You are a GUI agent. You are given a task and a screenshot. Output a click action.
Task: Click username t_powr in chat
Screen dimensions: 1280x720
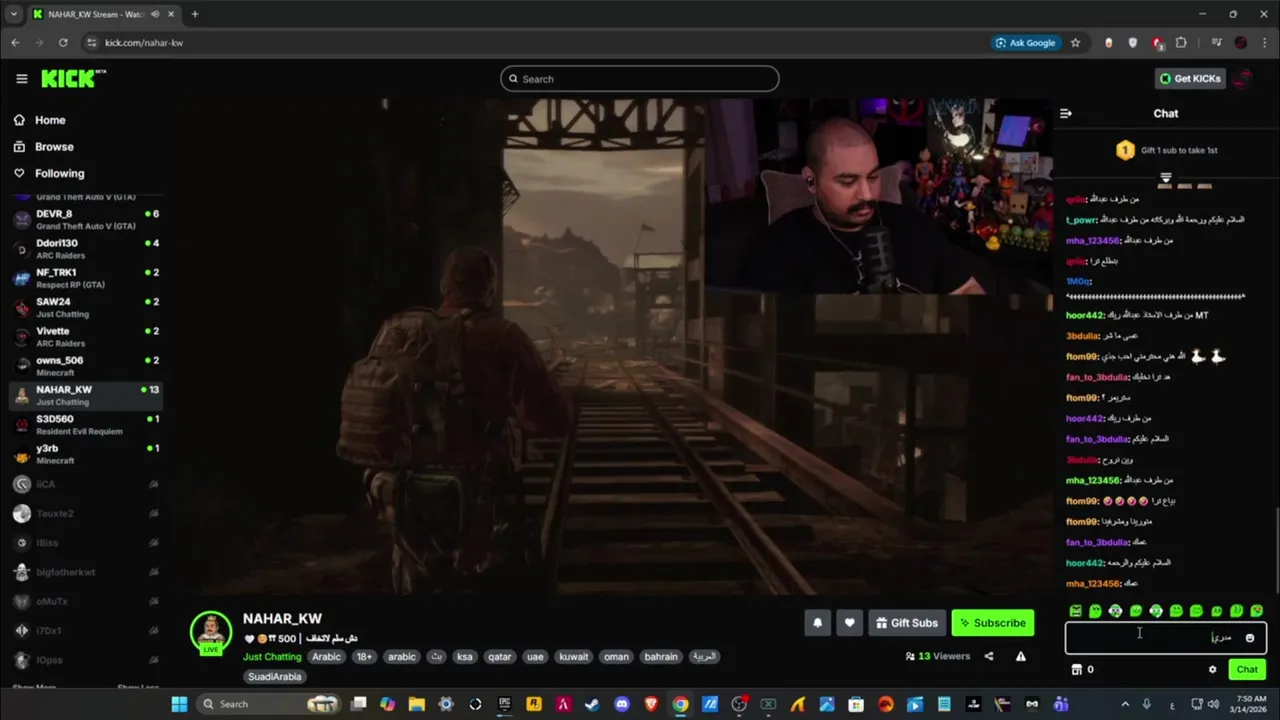(x=1082, y=220)
